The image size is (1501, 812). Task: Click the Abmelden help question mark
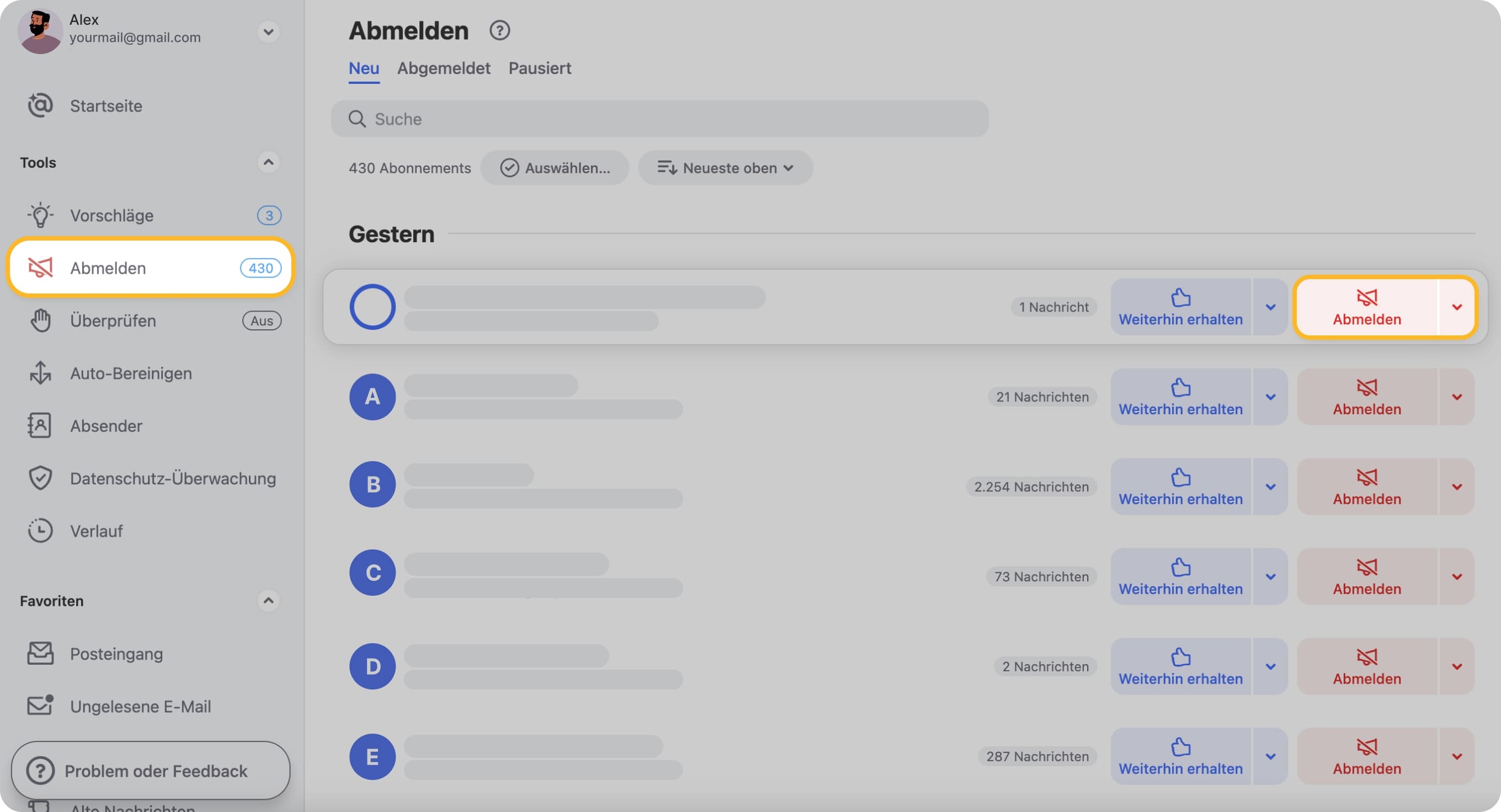500,30
